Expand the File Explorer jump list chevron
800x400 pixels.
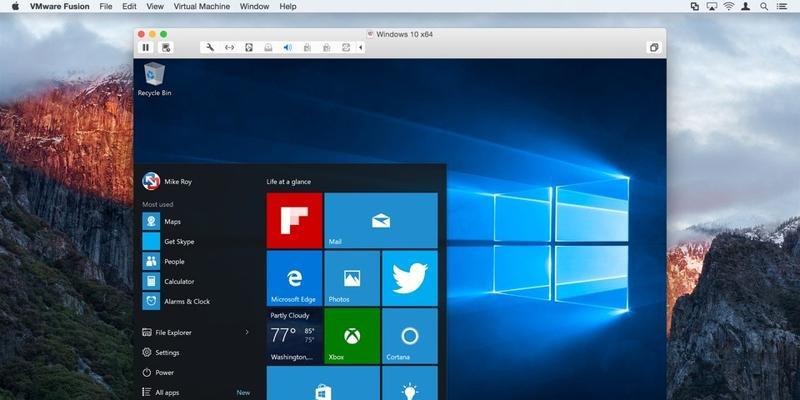pyautogui.click(x=247, y=332)
